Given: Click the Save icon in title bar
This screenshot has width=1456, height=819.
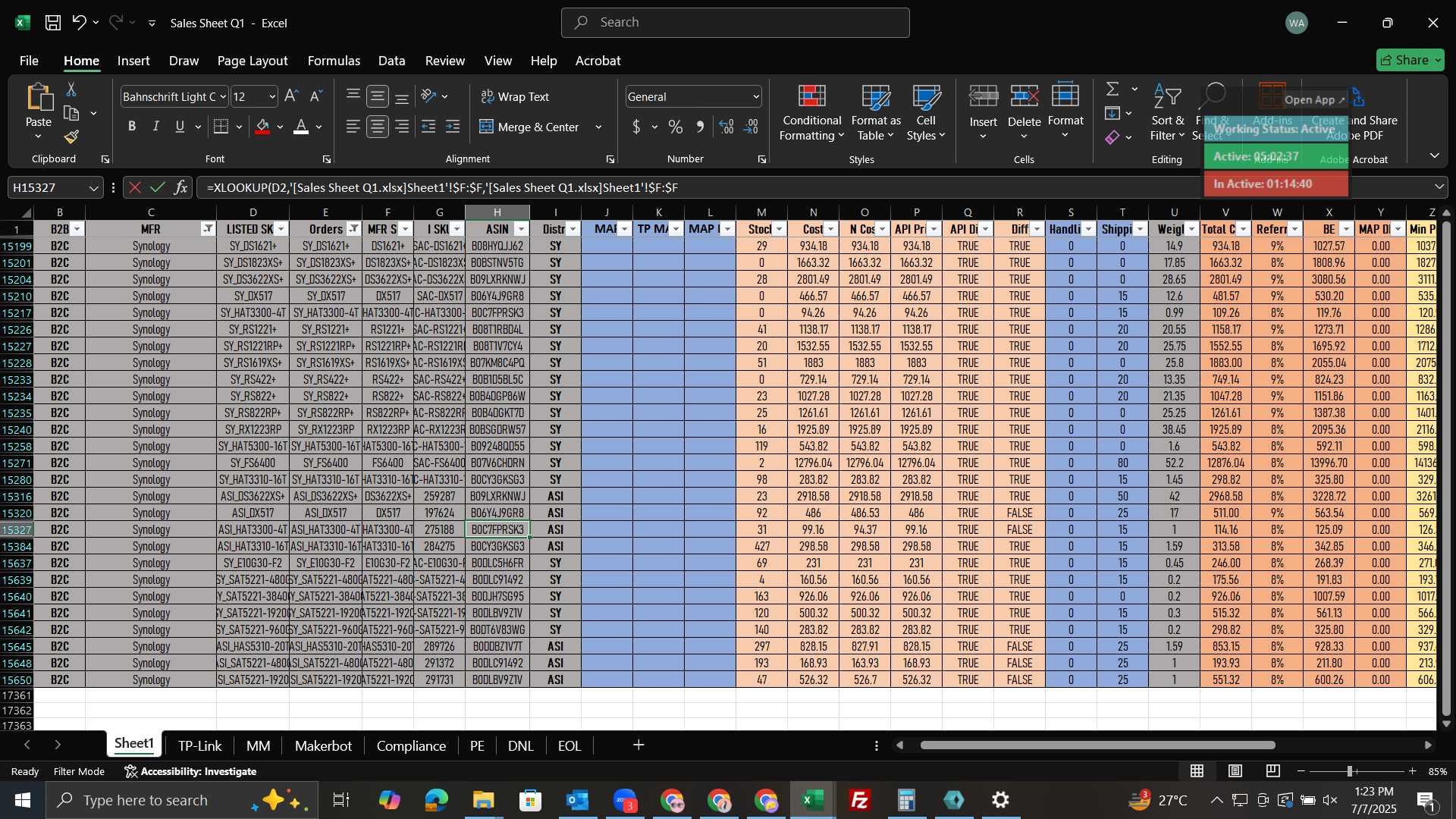Looking at the screenshot, I should (52, 23).
